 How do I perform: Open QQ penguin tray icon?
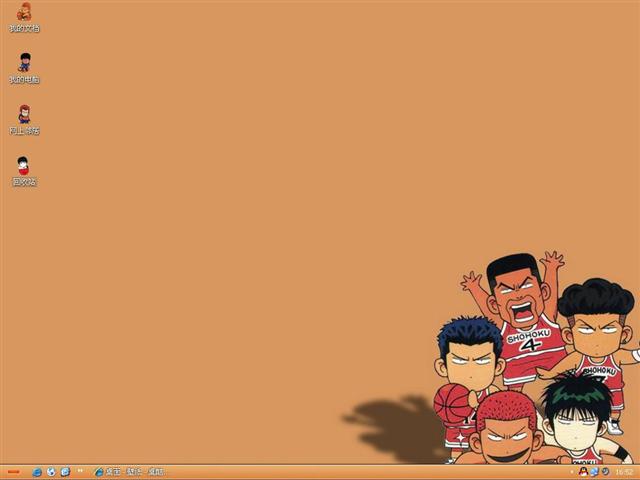point(583,472)
